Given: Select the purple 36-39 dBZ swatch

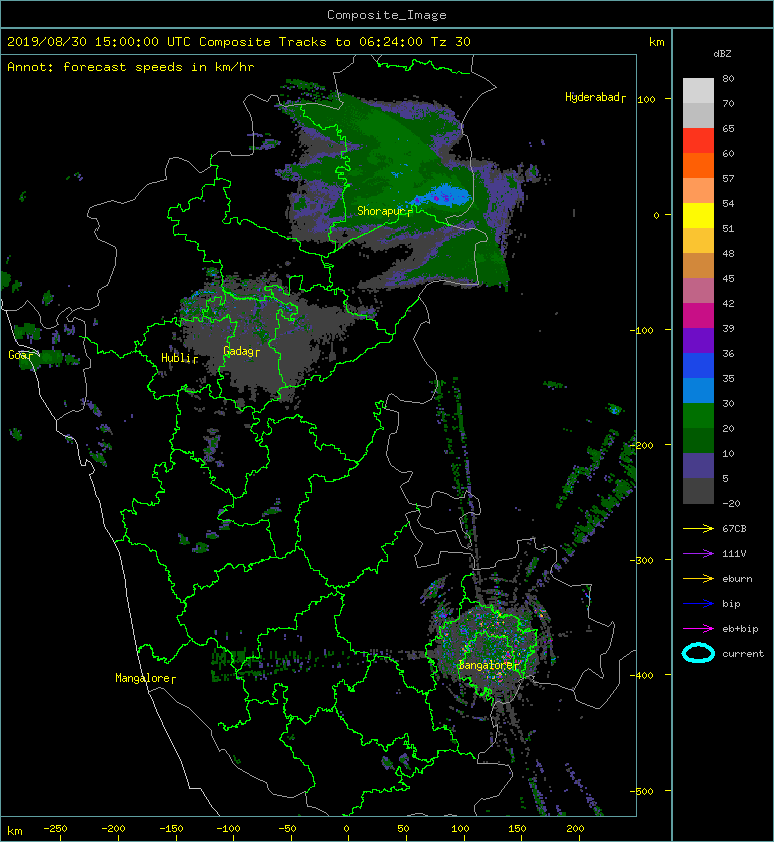Looking at the screenshot, I should pyautogui.click(x=698, y=341).
